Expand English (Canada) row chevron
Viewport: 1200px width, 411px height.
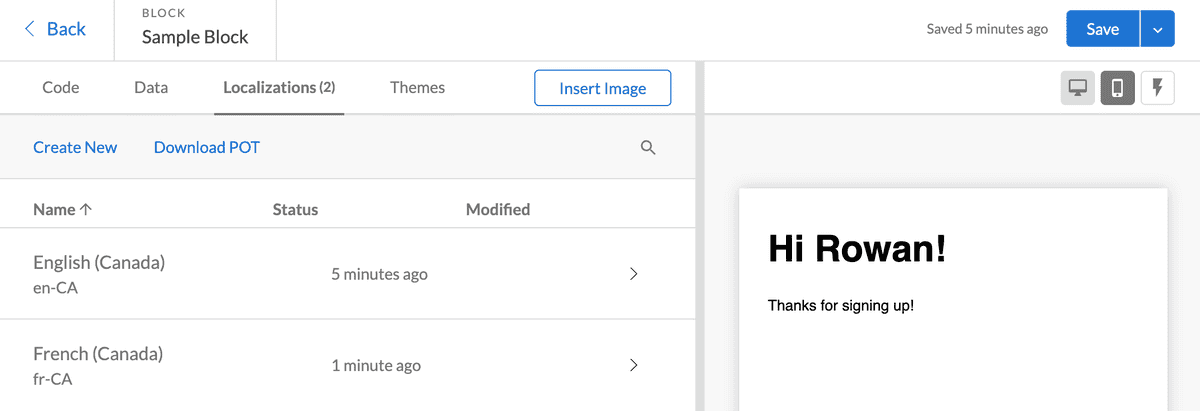pyautogui.click(x=633, y=274)
